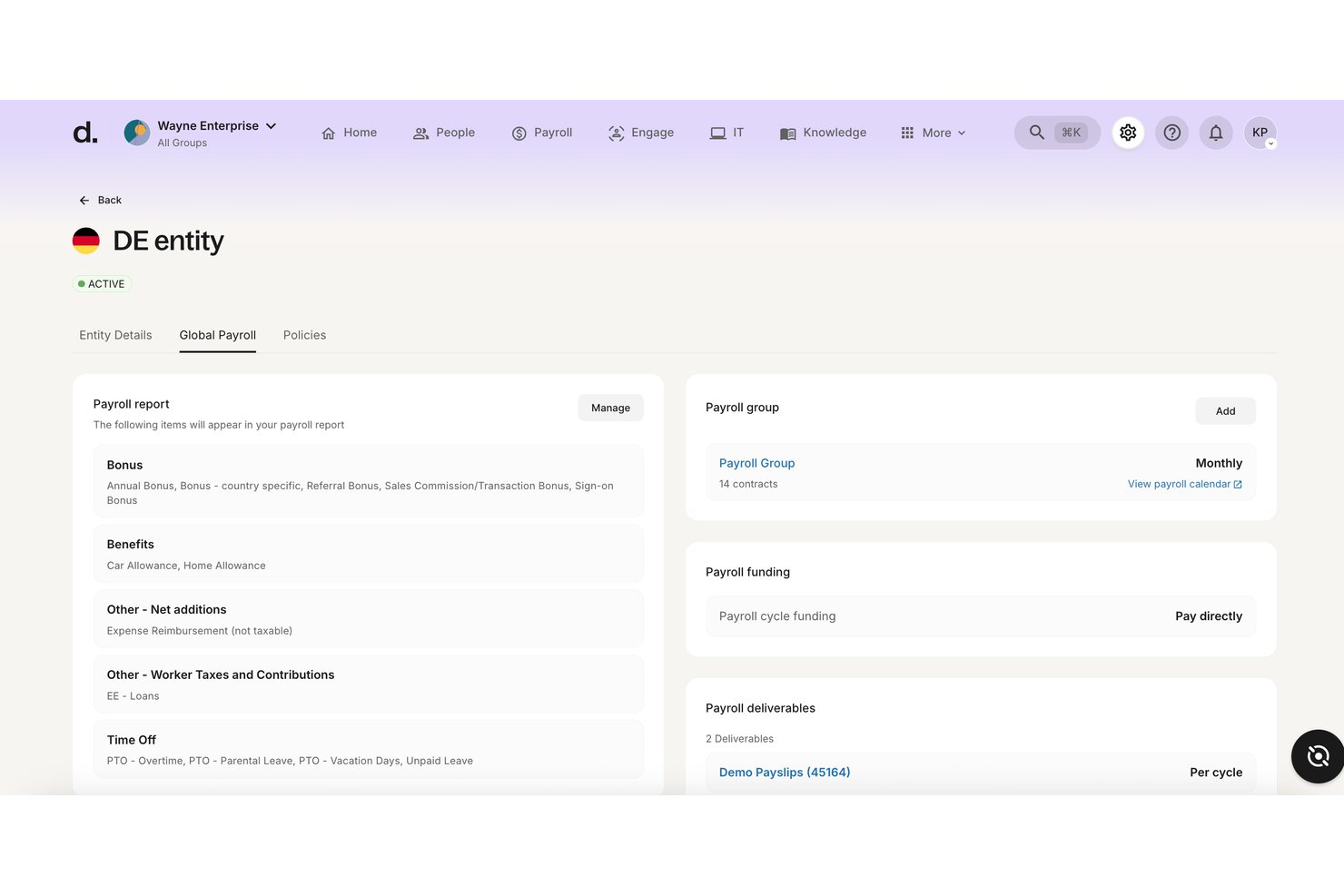Click the Back arrow icon
The image size is (1344, 896).
84,201
